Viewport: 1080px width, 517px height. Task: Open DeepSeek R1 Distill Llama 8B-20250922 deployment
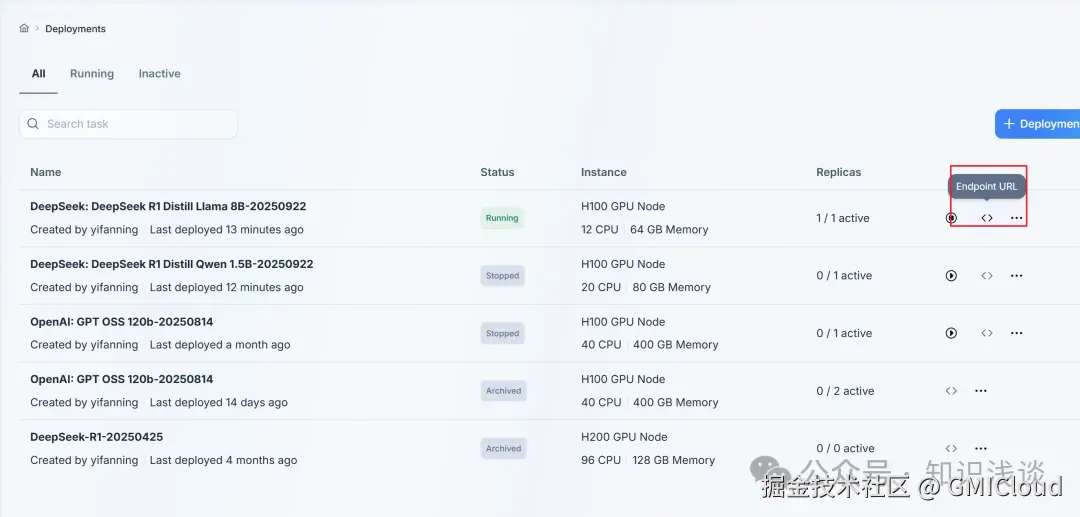tap(168, 206)
